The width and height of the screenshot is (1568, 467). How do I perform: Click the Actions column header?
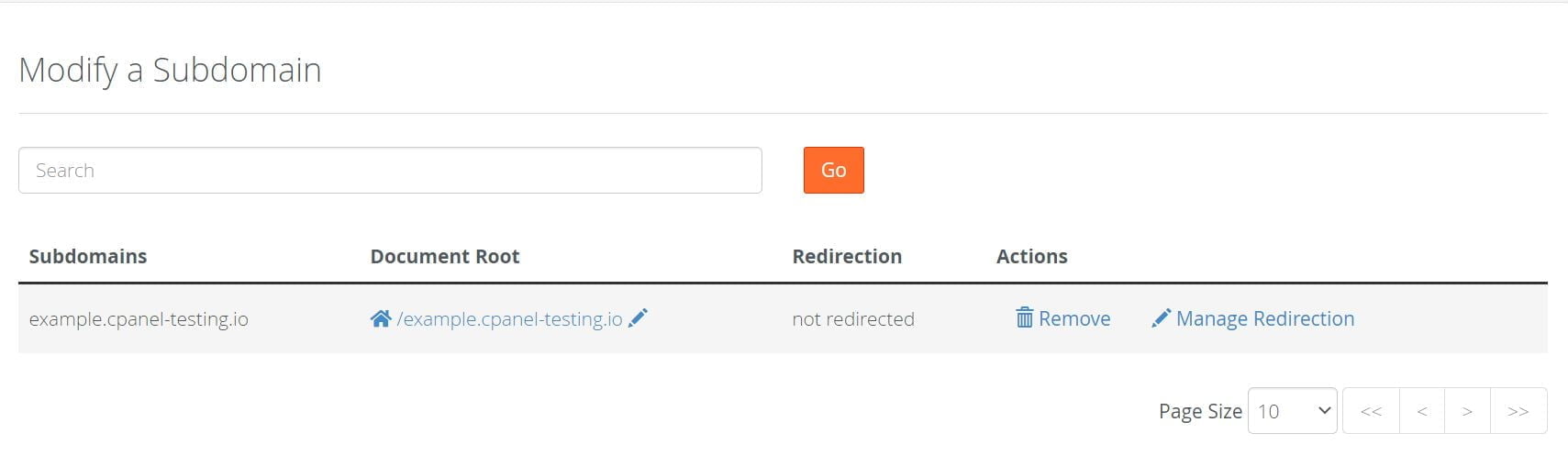click(1032, 257)
